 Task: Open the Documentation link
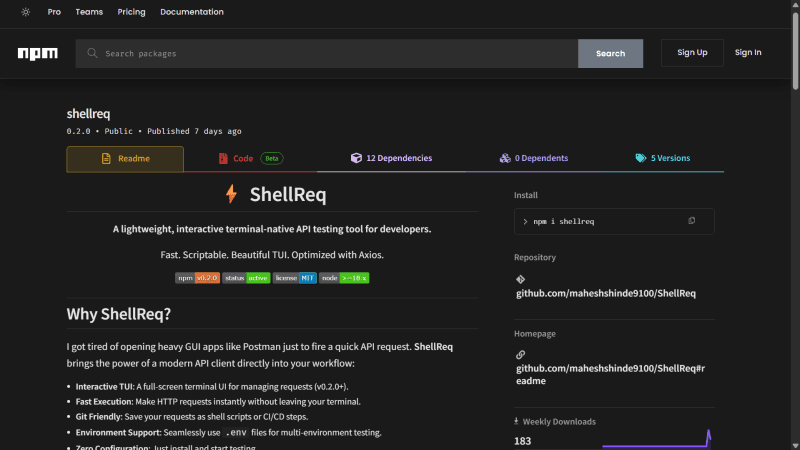tap(192, 12)
